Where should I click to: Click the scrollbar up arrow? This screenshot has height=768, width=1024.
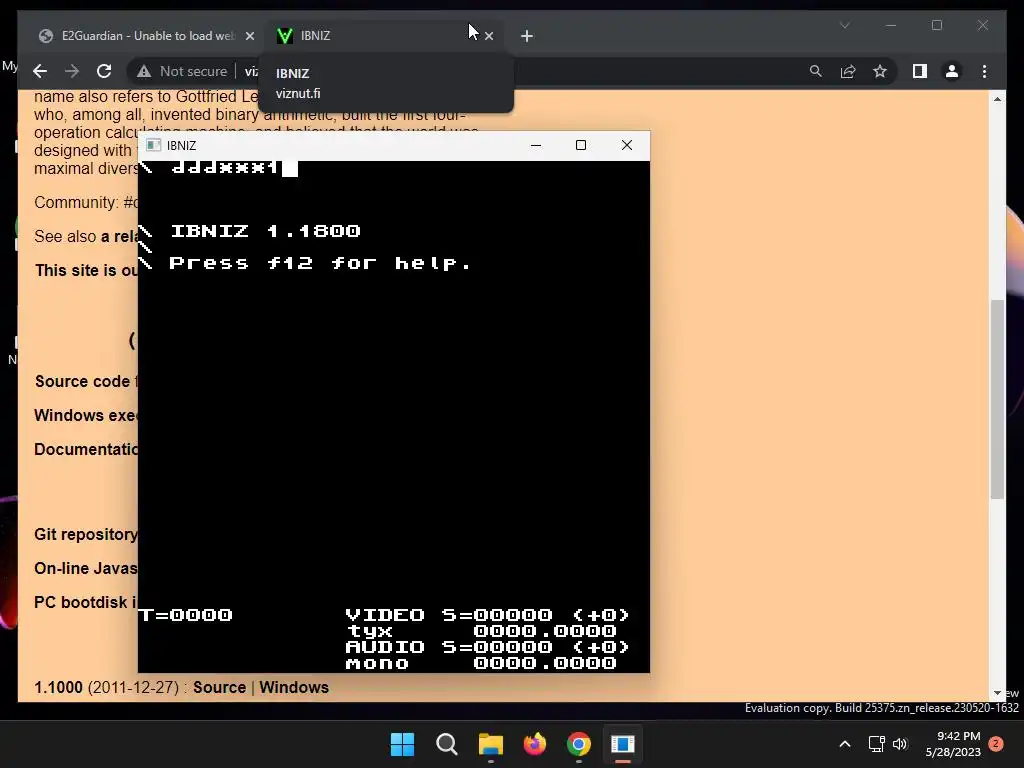click(x=997, y=99)
